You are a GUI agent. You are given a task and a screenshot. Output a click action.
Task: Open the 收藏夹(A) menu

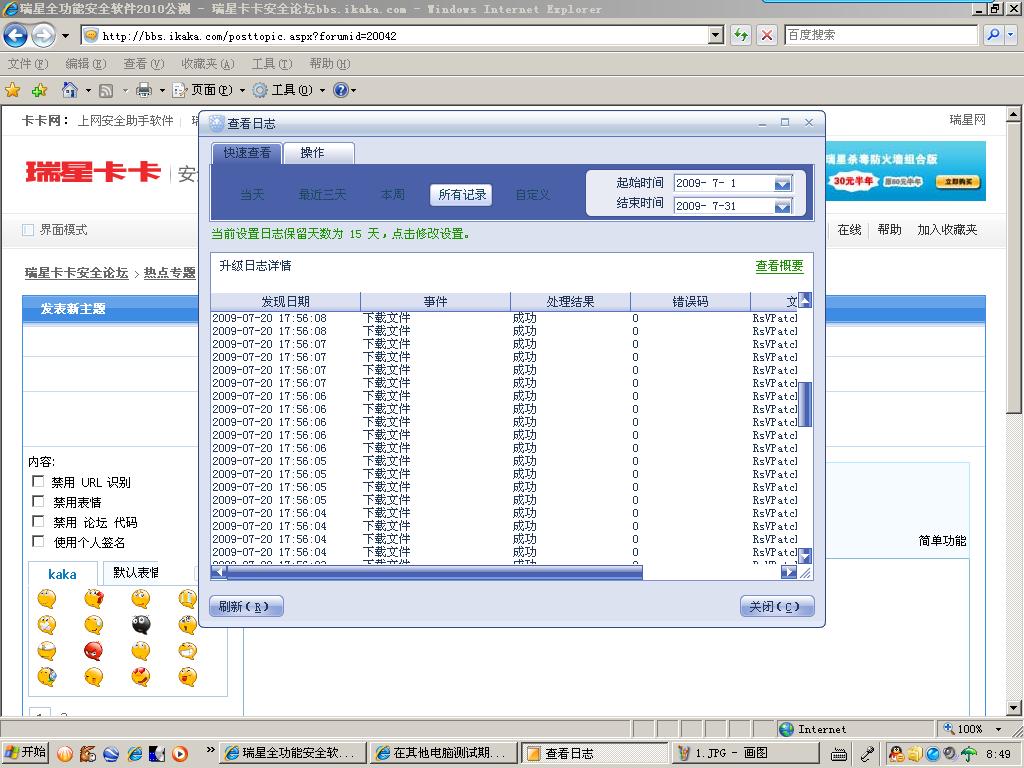(x=208, y=63)
